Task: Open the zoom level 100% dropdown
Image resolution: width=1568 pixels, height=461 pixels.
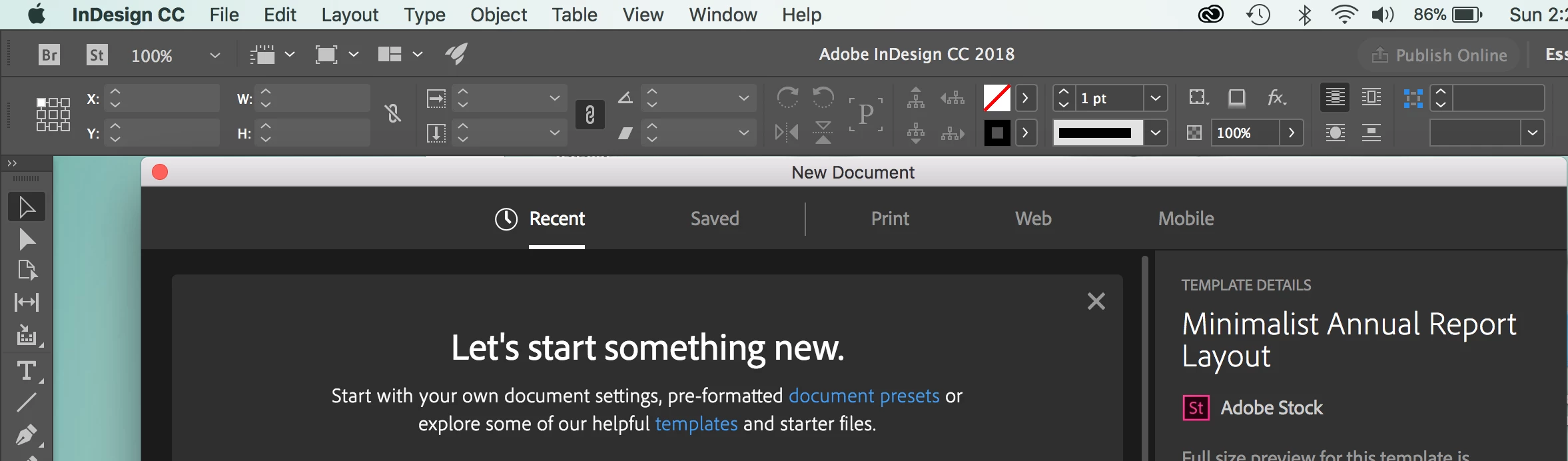Action: click(214, 55)
